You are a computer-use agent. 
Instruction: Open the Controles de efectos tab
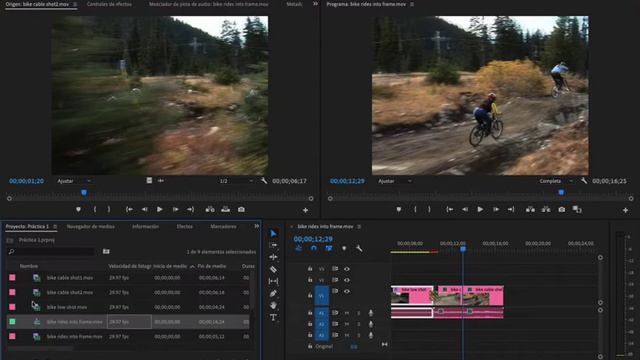109,4
